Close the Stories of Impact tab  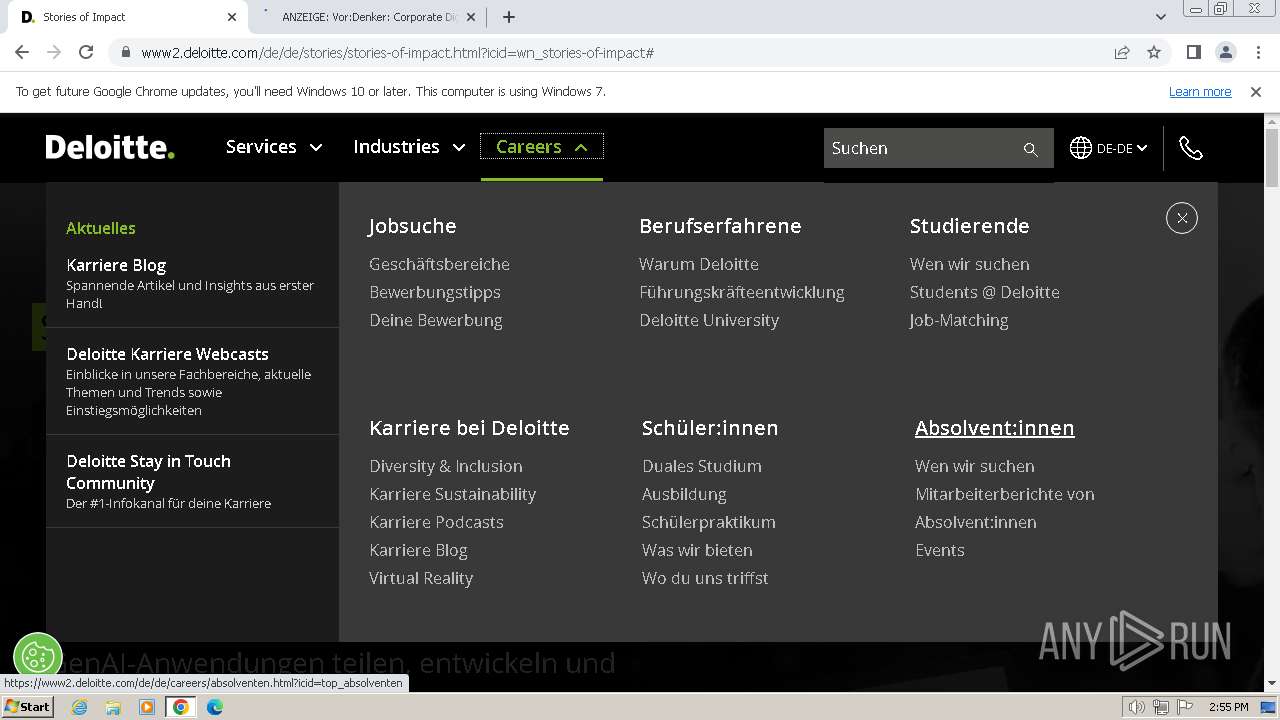232,17
